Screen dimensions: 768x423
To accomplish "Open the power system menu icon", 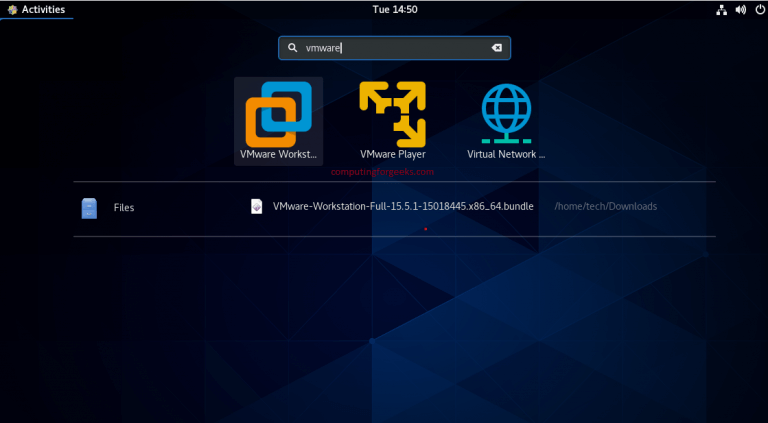I will coord(758,10).
